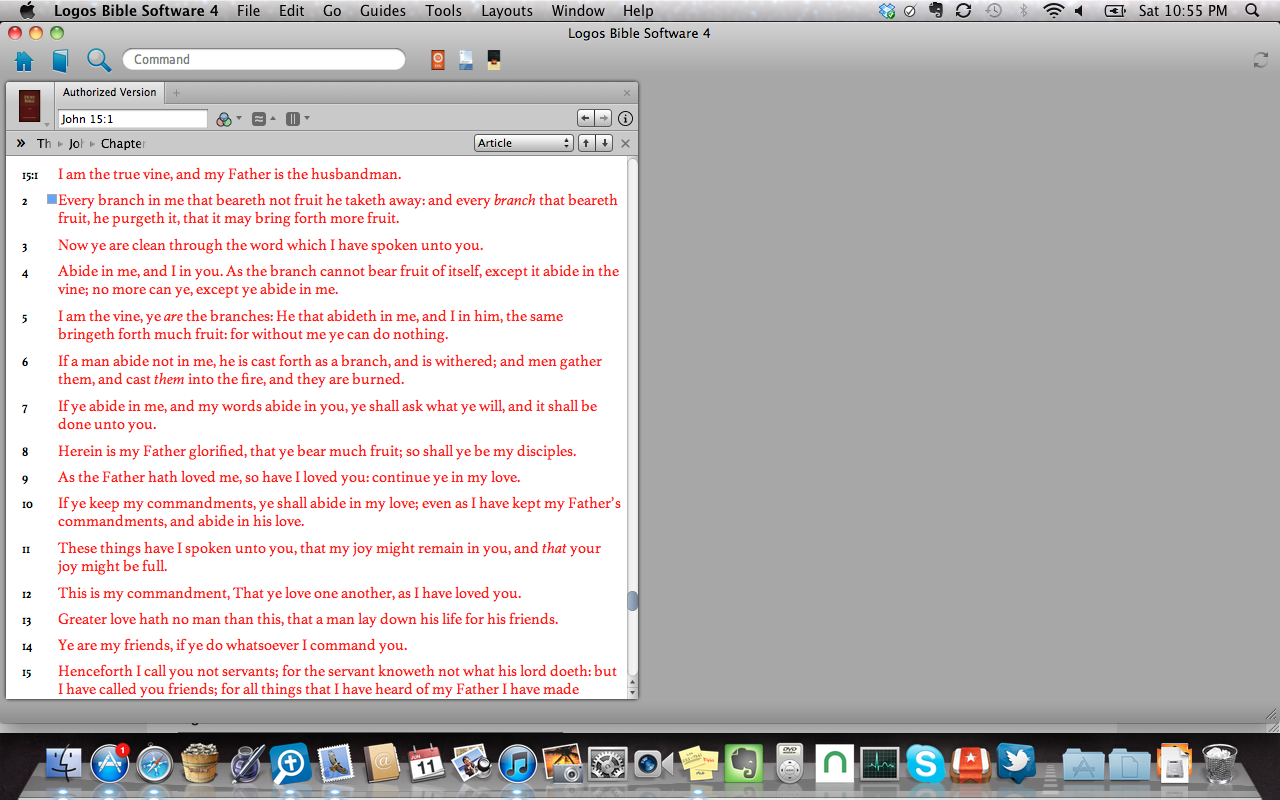1280x800 pixels.
Task: Go back with the left-arrow history button
Action: click(586, 118)
